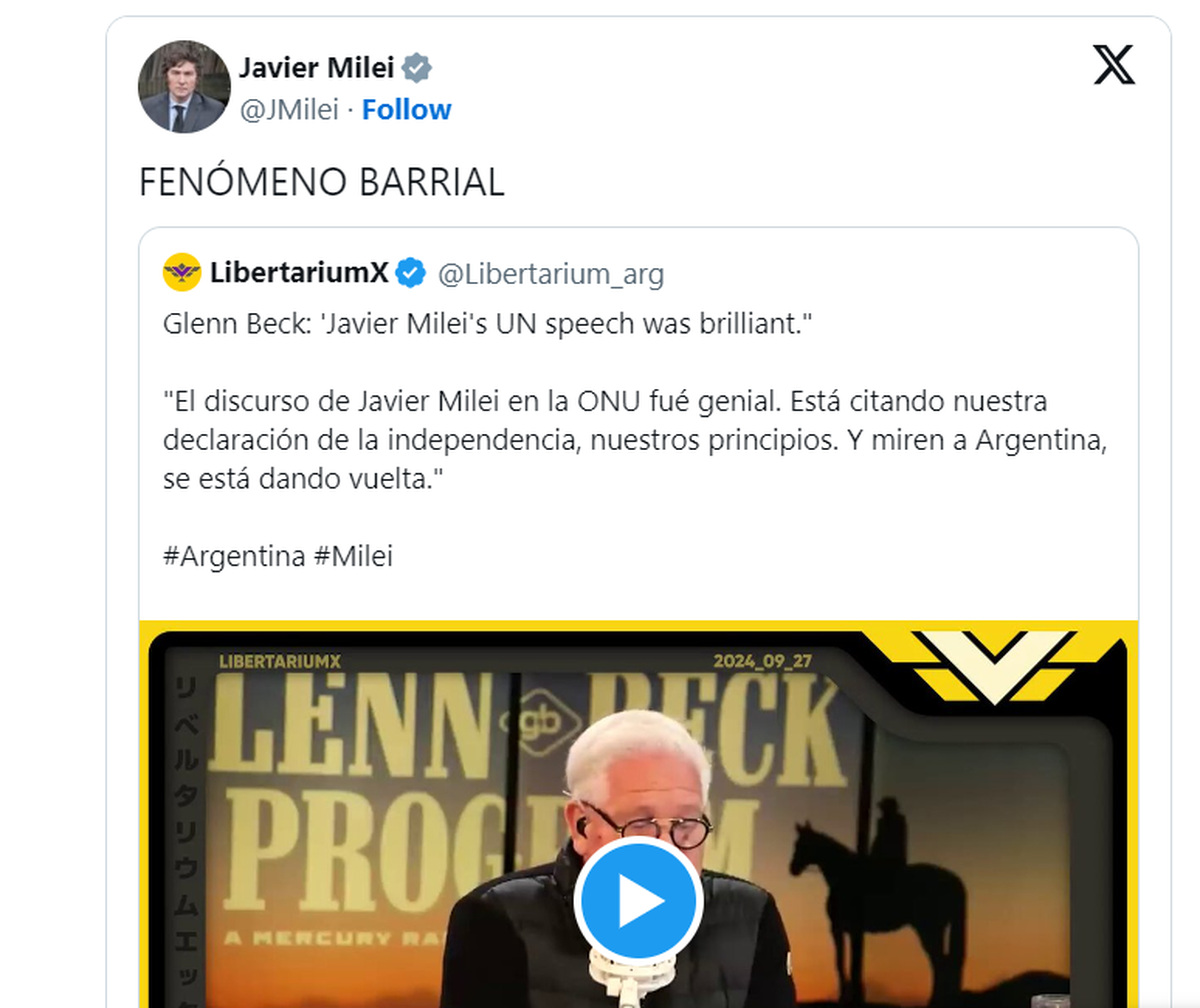The width and height of the screenshot is (1200, 1008).
Task: Click the LibertariumX yellow avatar icon
Action: coord(182,272)
